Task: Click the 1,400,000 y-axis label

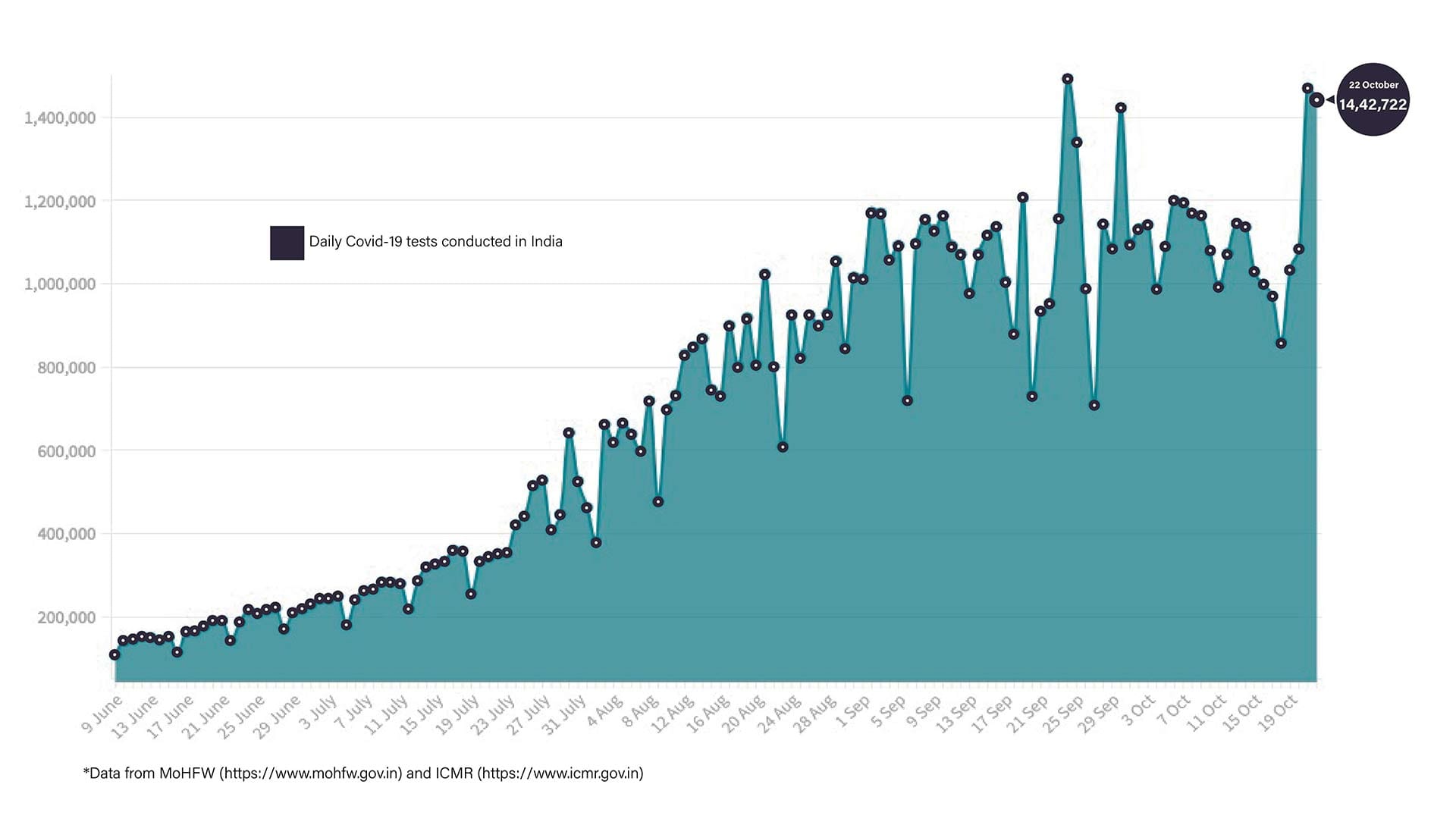Action: [60, 118]
